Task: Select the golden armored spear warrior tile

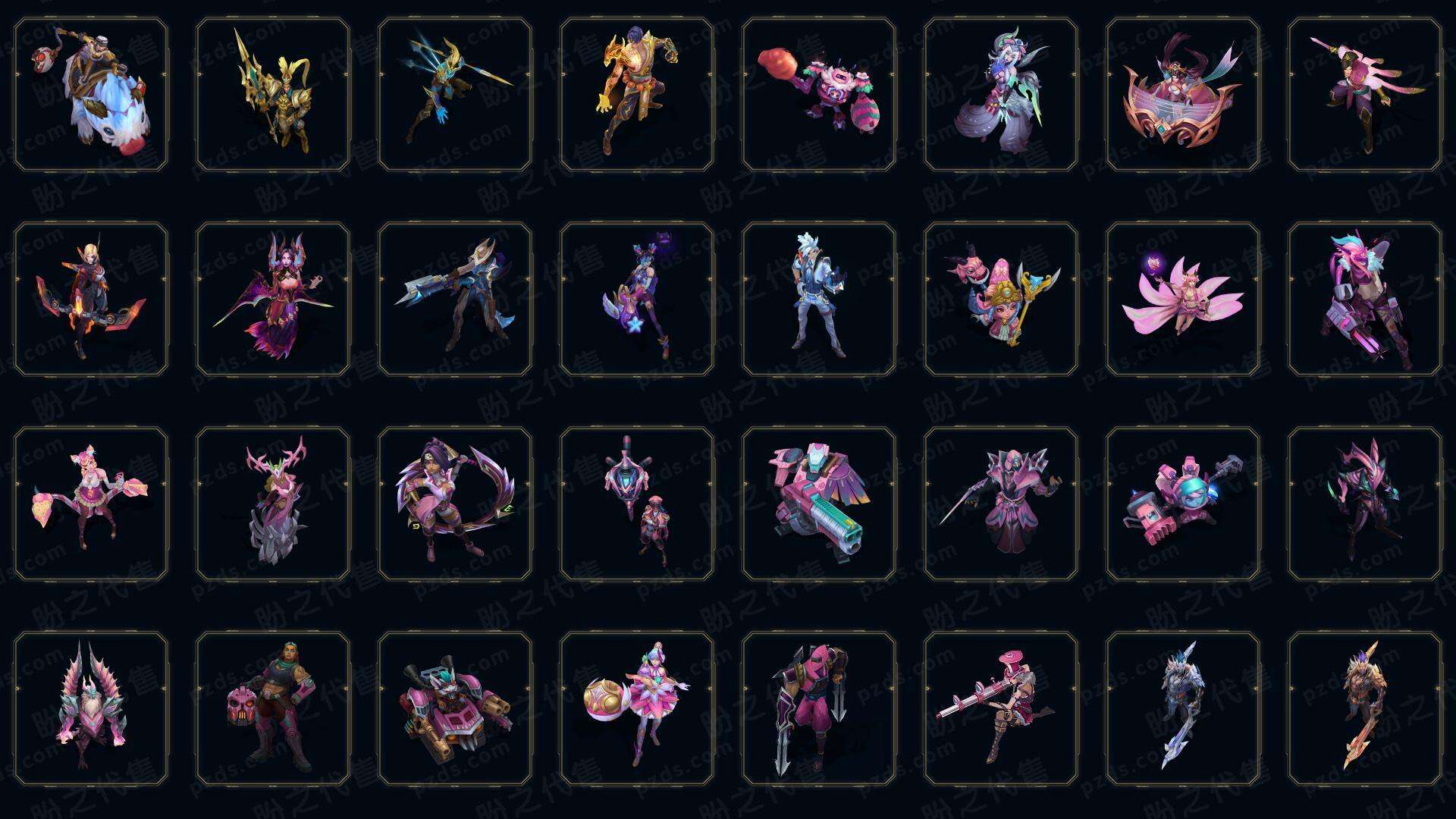Action: tap(273, 95)
